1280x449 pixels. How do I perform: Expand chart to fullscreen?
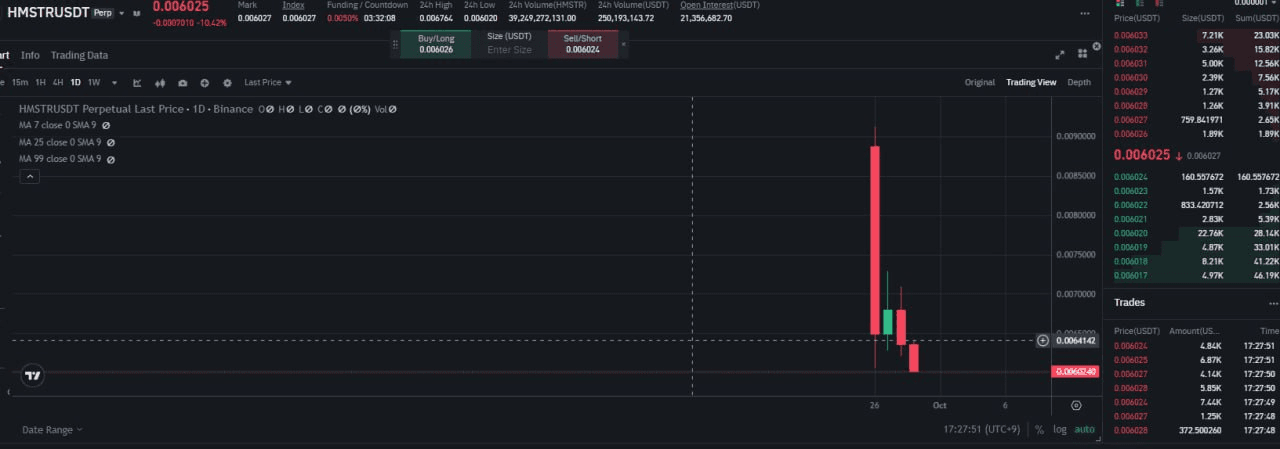tap(1060, 55)
